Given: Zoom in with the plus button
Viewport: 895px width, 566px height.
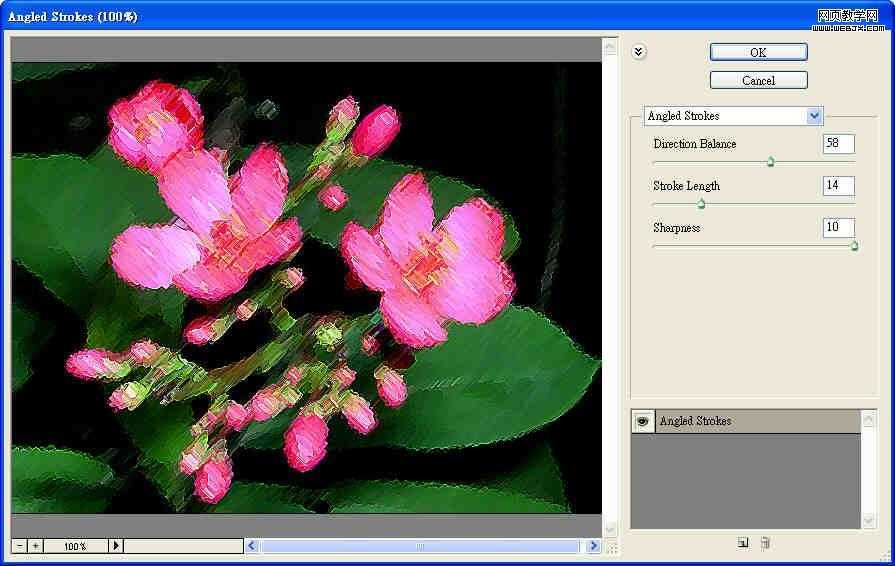Looking at the screenshot, I should [x=35, y=546].
